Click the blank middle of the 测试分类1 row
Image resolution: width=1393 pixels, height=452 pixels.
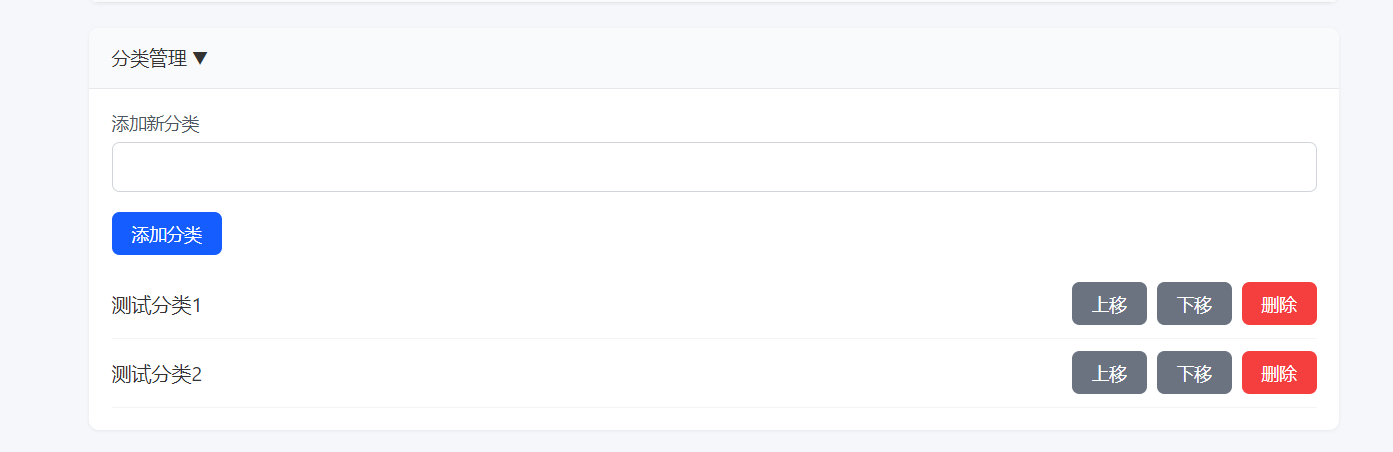630,305
